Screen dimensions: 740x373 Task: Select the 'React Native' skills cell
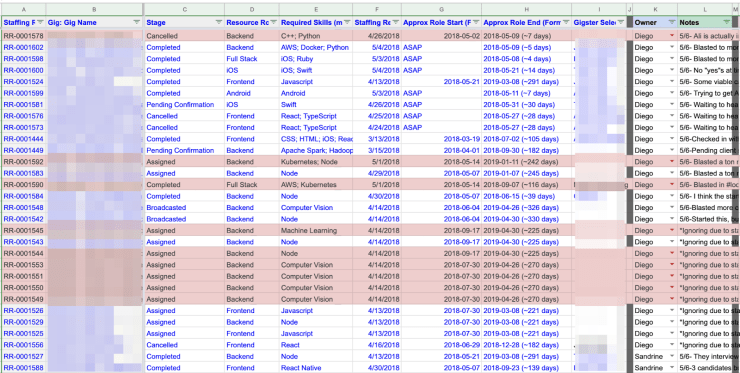(x=316, y=368)
